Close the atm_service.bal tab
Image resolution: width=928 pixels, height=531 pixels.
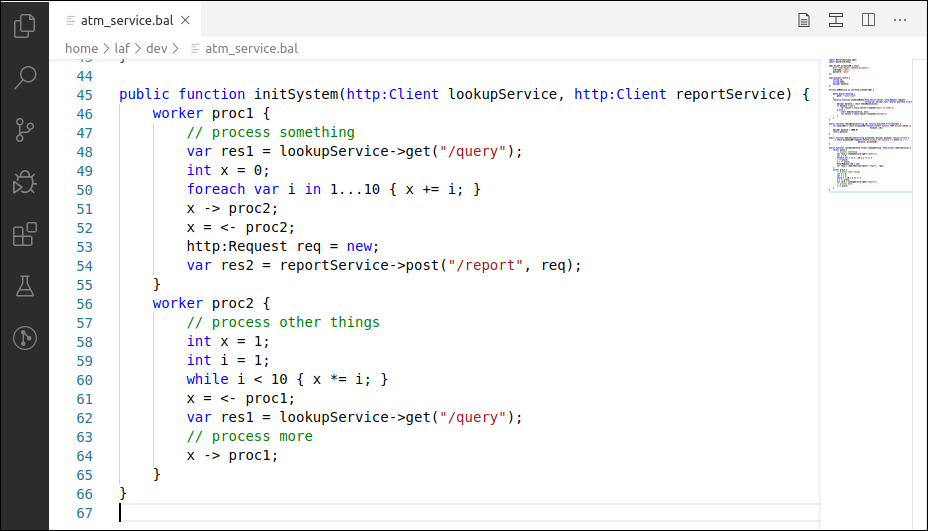click(185, 20)
